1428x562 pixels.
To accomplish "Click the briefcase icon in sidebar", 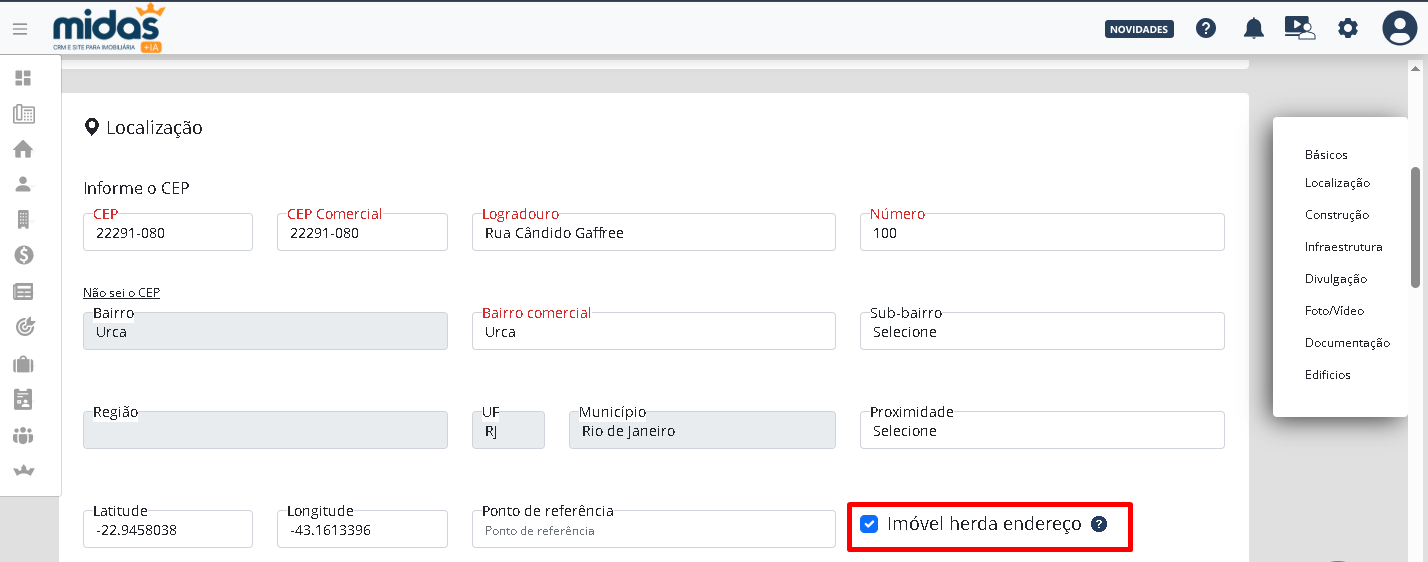I will coord(23,364).
